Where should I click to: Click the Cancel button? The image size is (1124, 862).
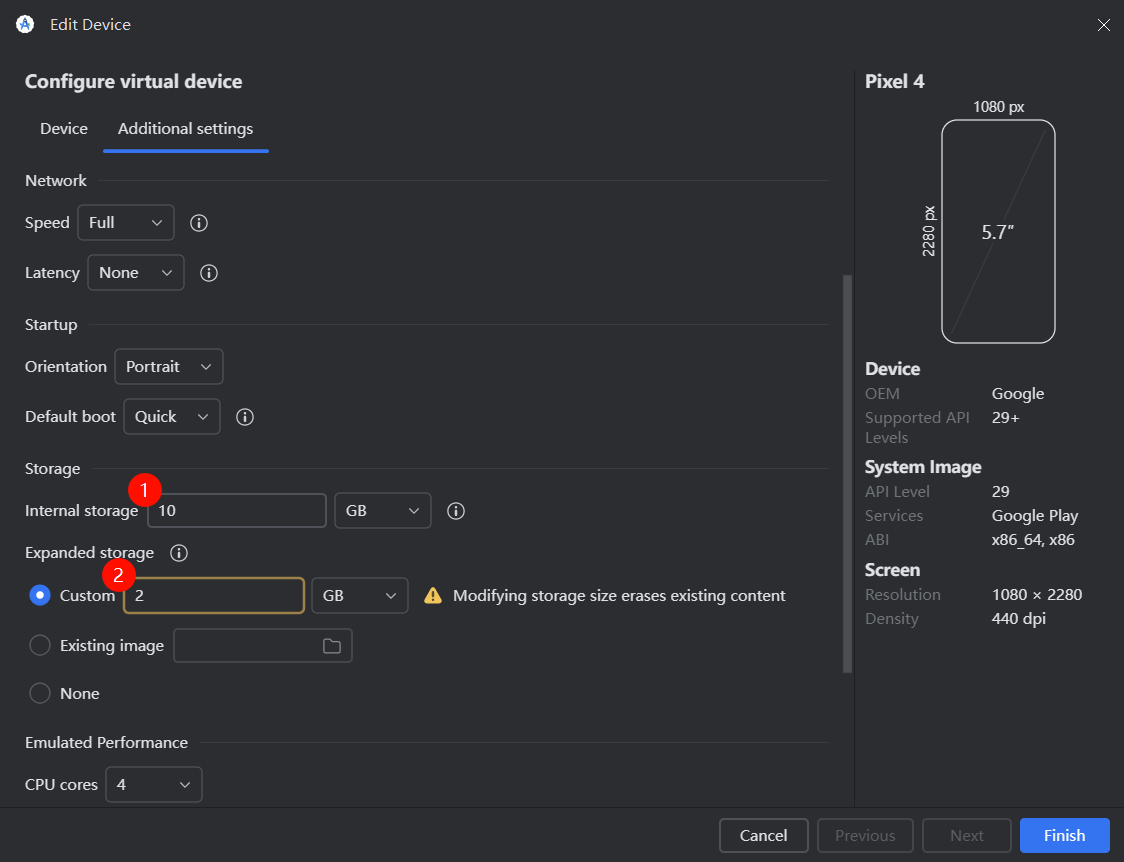763,835
